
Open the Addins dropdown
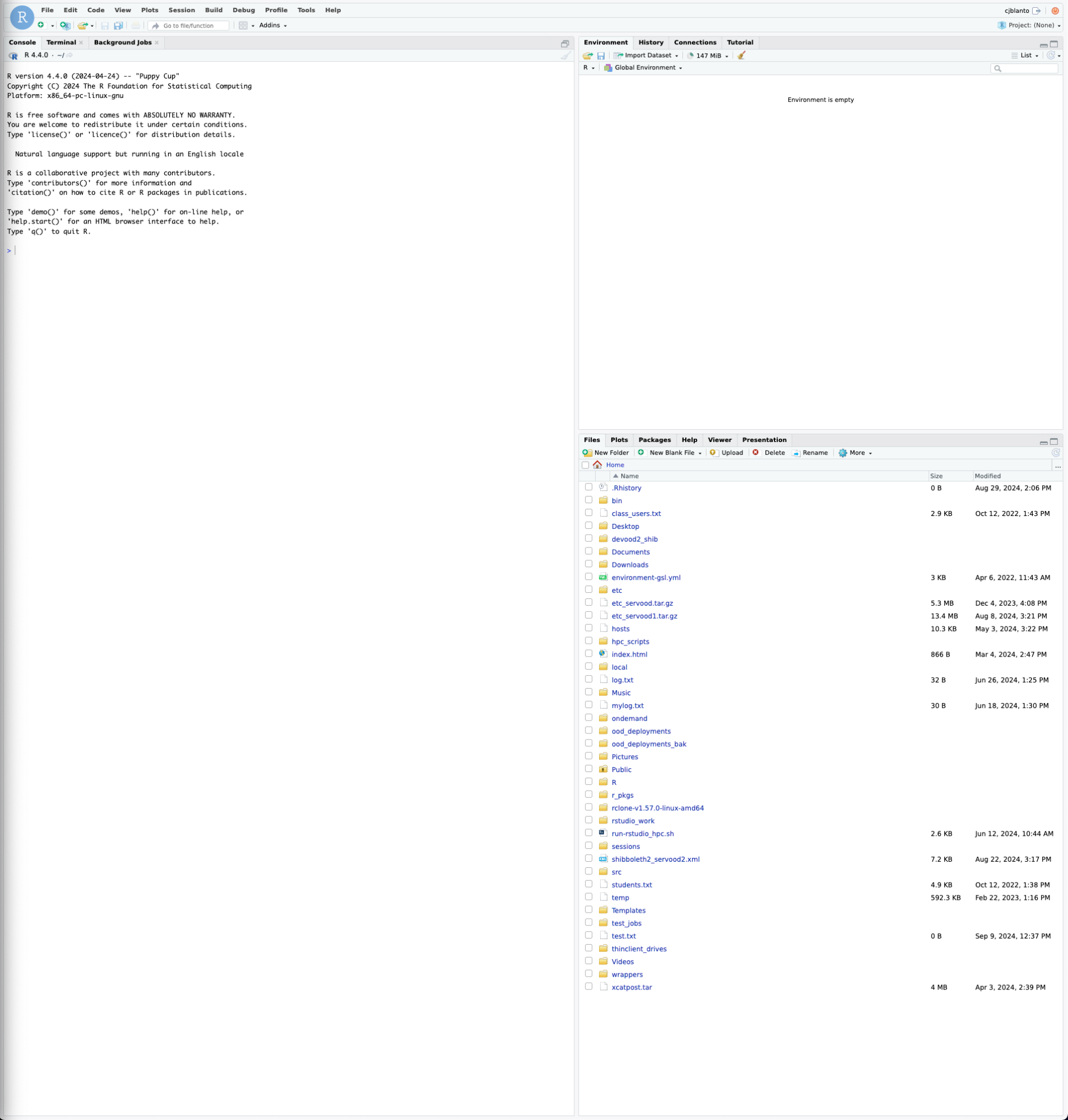coord(273,25)
